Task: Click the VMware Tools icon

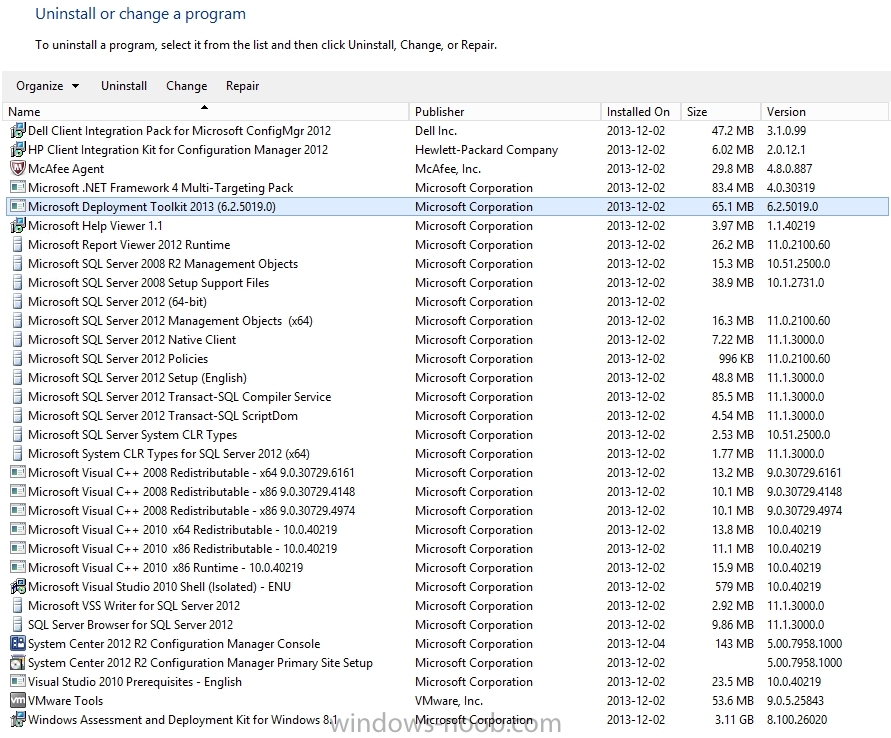Action: [18, 701]
